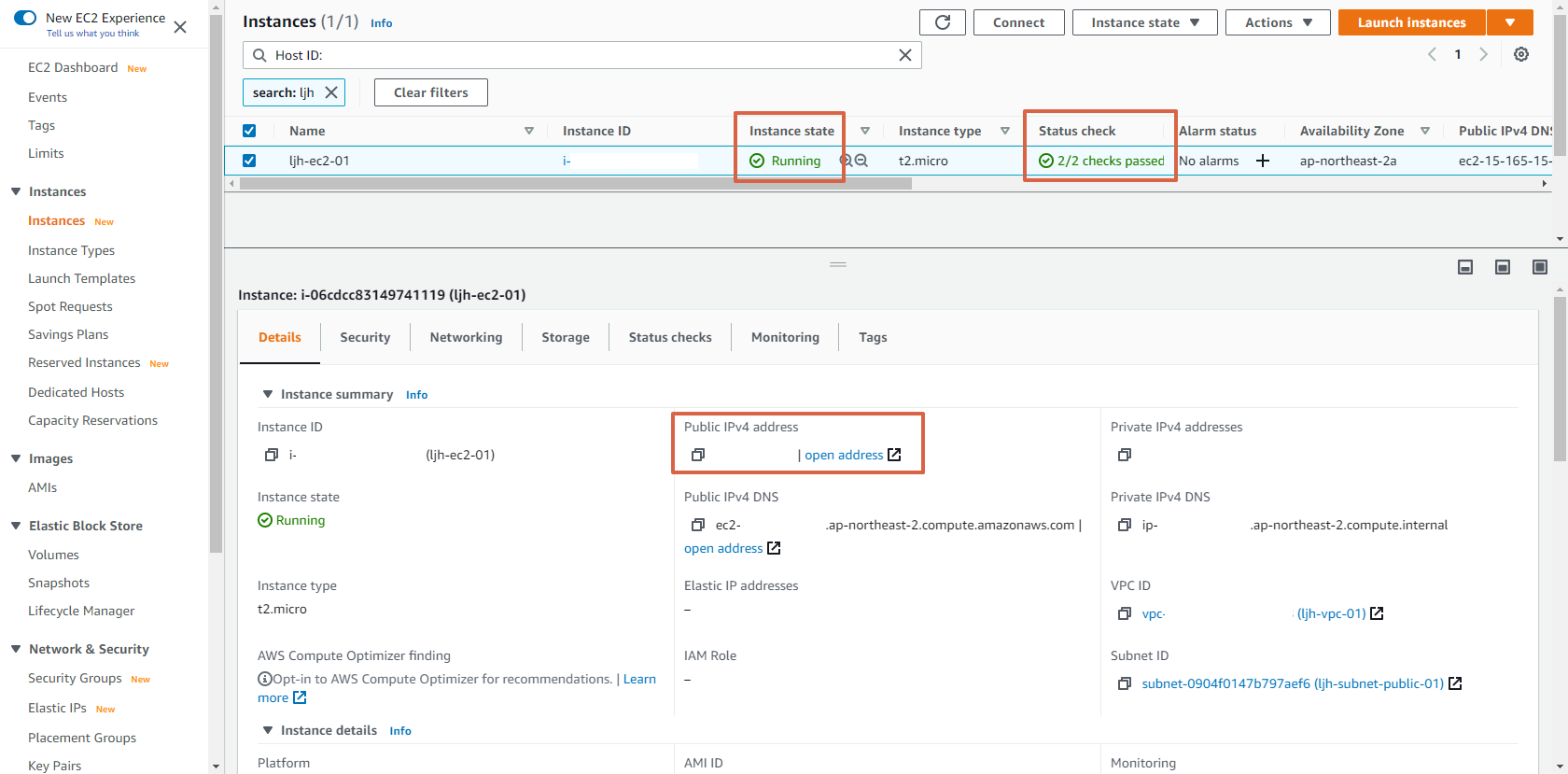The width and height of the screenshot is (1568, 774).
Task: Toggle the New EC2 Experience switch
Action: pyautogui.click(x=25, y=18)
